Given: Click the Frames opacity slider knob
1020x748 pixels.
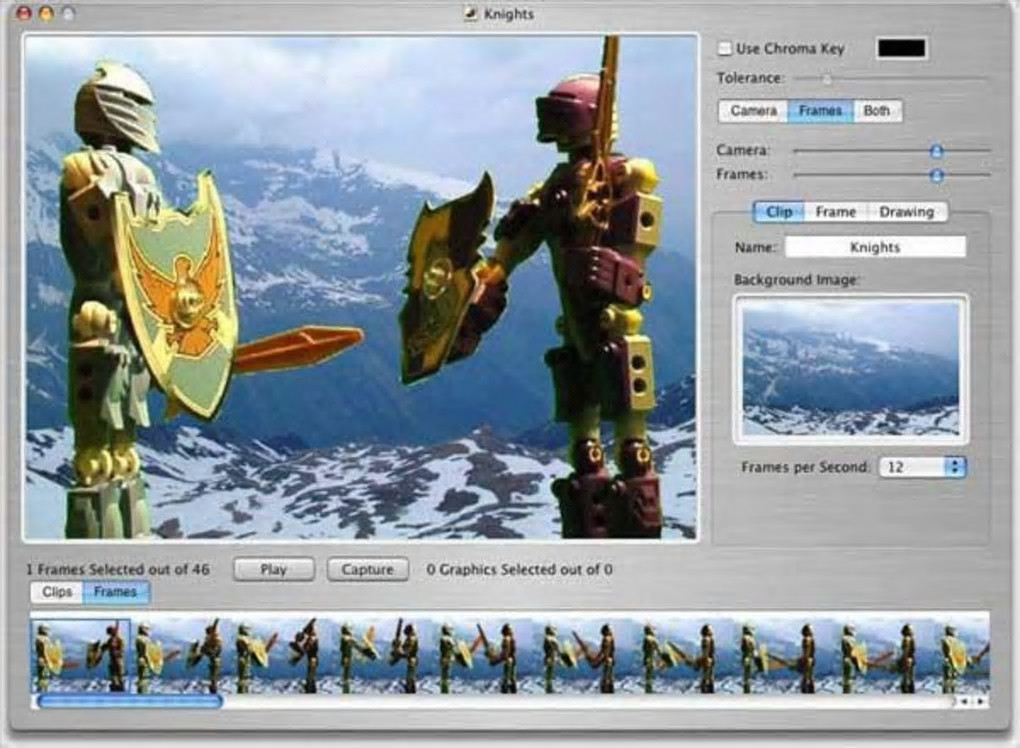Looking at the screenshot, I should 936,175.
